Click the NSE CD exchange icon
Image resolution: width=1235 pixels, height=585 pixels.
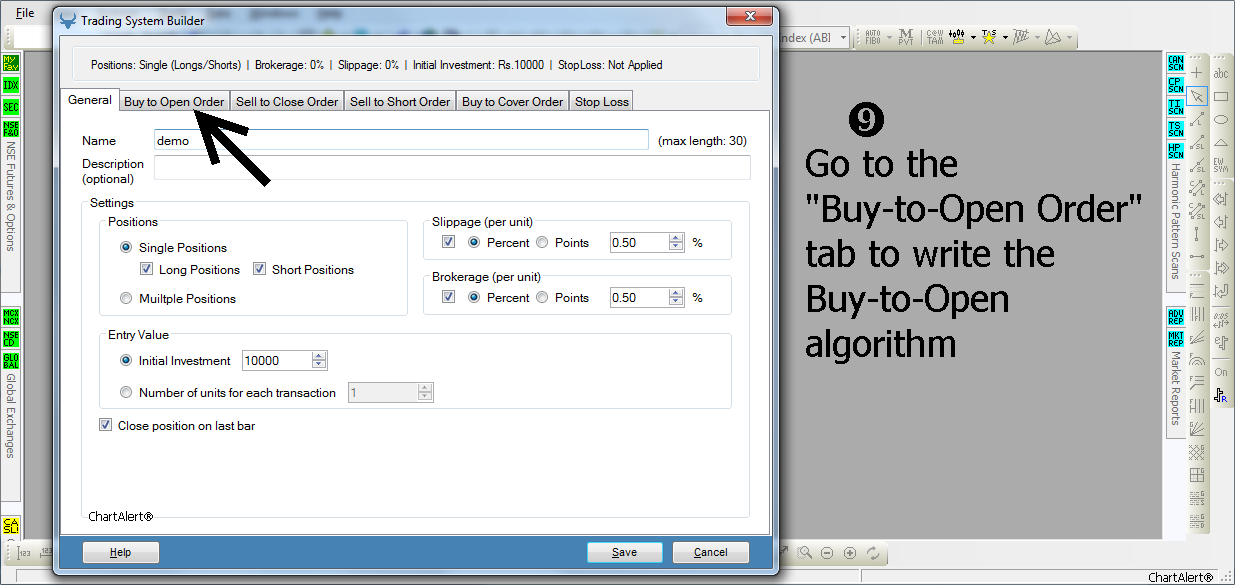11,339
